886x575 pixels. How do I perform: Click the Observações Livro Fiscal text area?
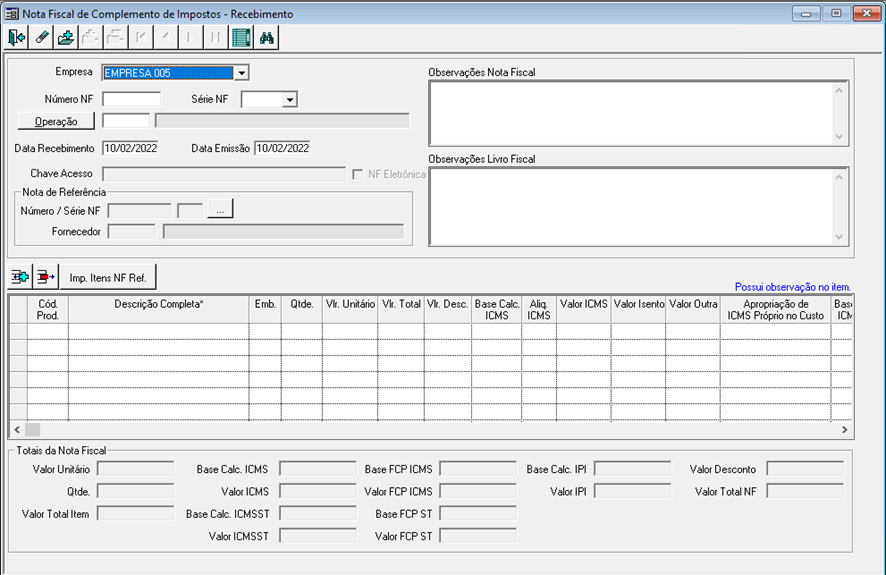[631, 206]
